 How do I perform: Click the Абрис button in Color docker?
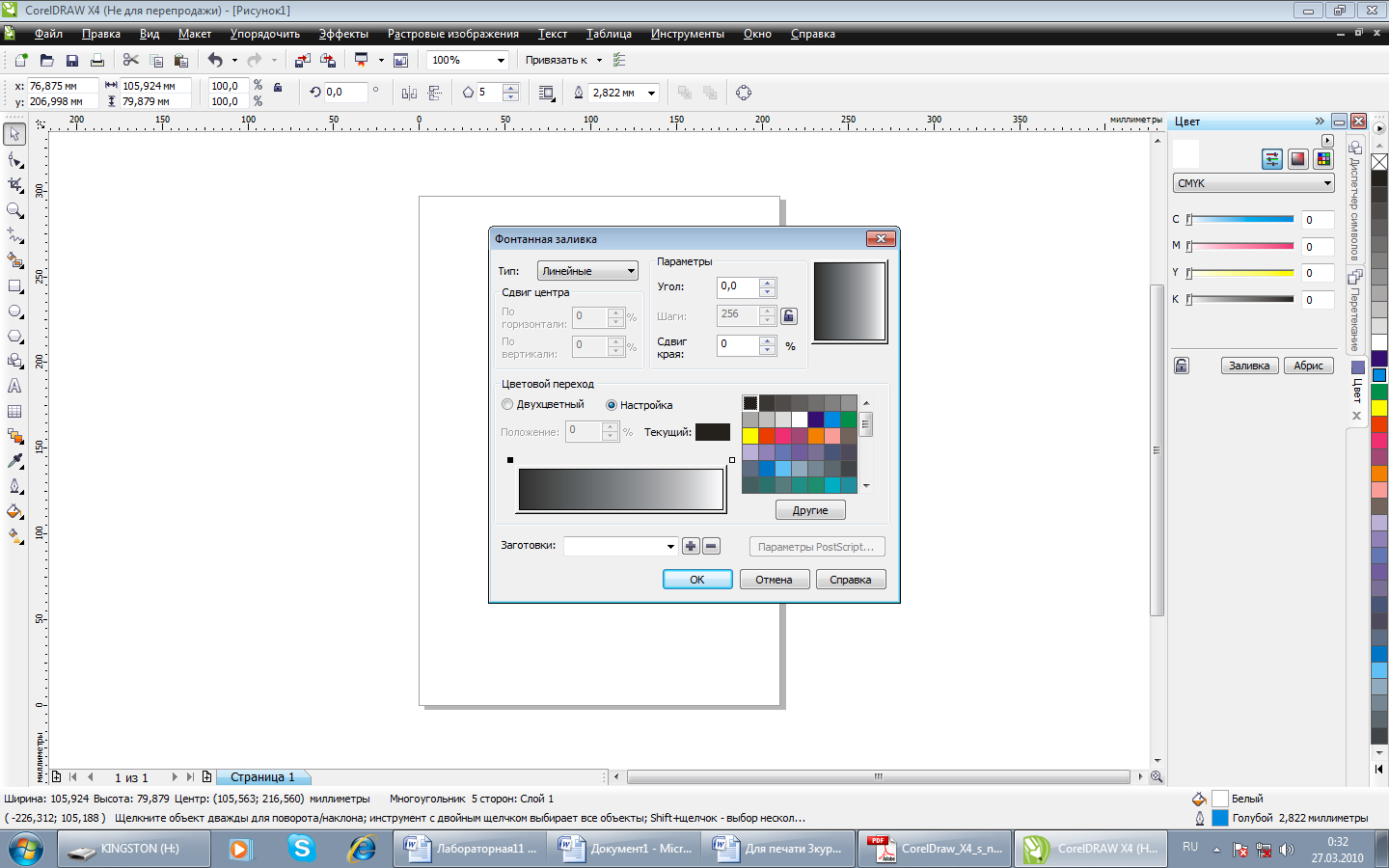(x=1309, y=366)
